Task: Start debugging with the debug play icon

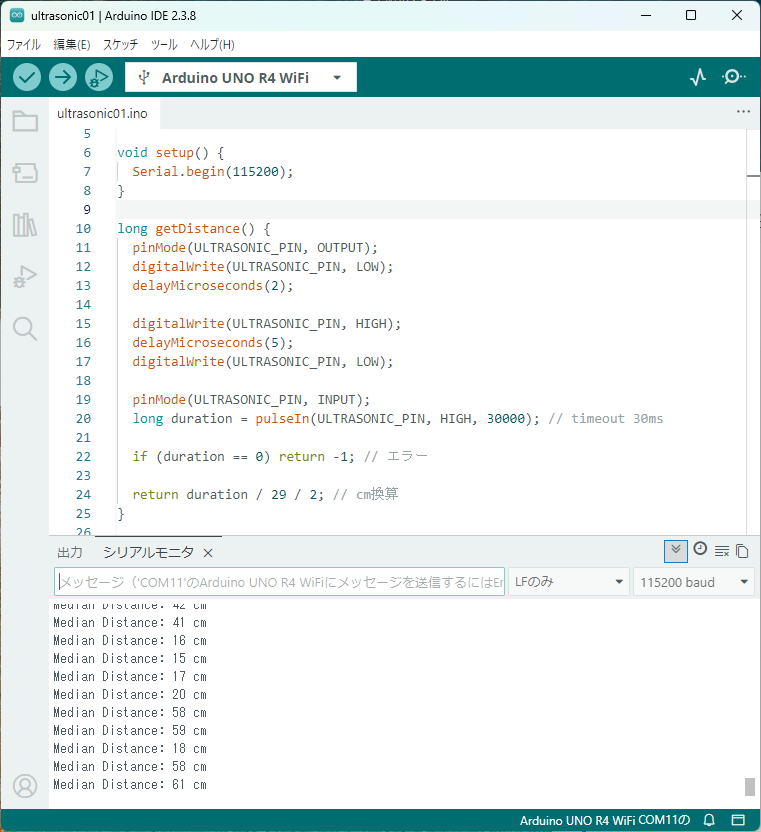Action: [99, 77]
